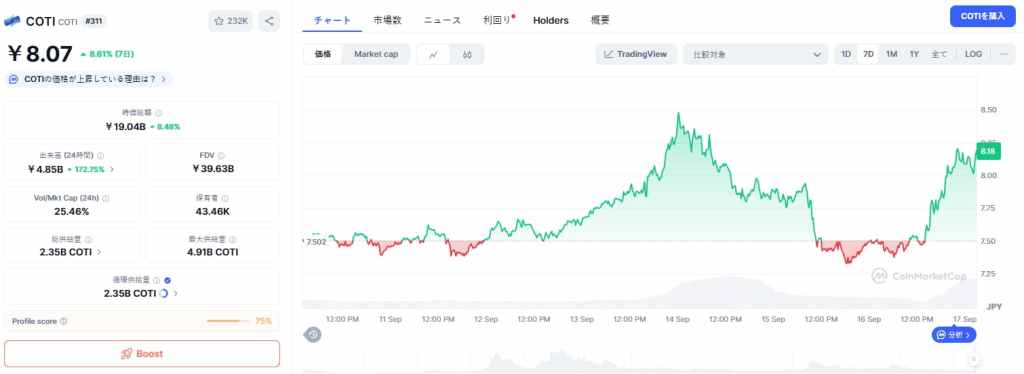Click the 11 Sep date label on chart axis
The image size is (1024, 374).
(x=390, y=319)
